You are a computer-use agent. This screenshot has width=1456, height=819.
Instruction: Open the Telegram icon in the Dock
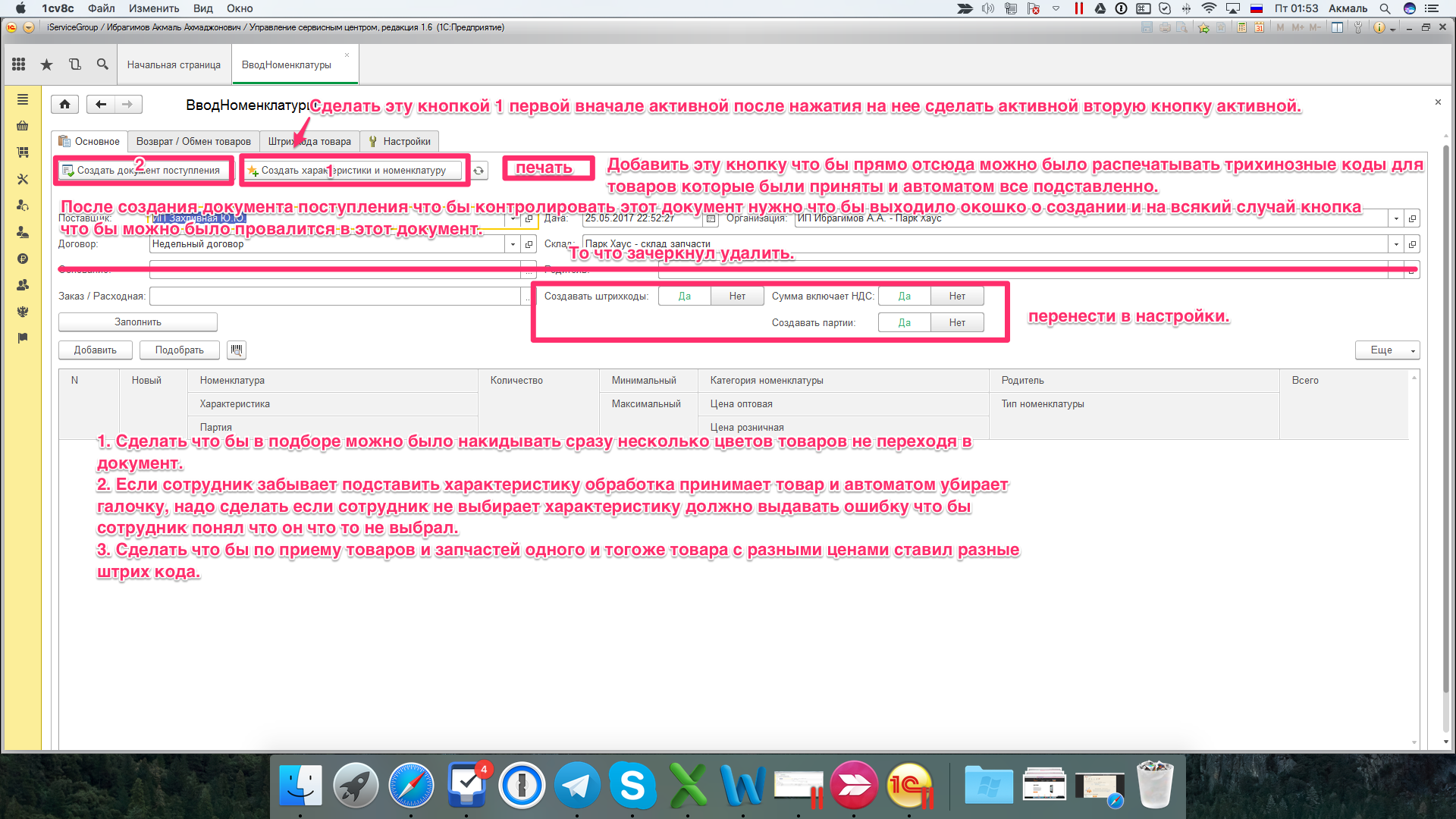coord(576,785)
